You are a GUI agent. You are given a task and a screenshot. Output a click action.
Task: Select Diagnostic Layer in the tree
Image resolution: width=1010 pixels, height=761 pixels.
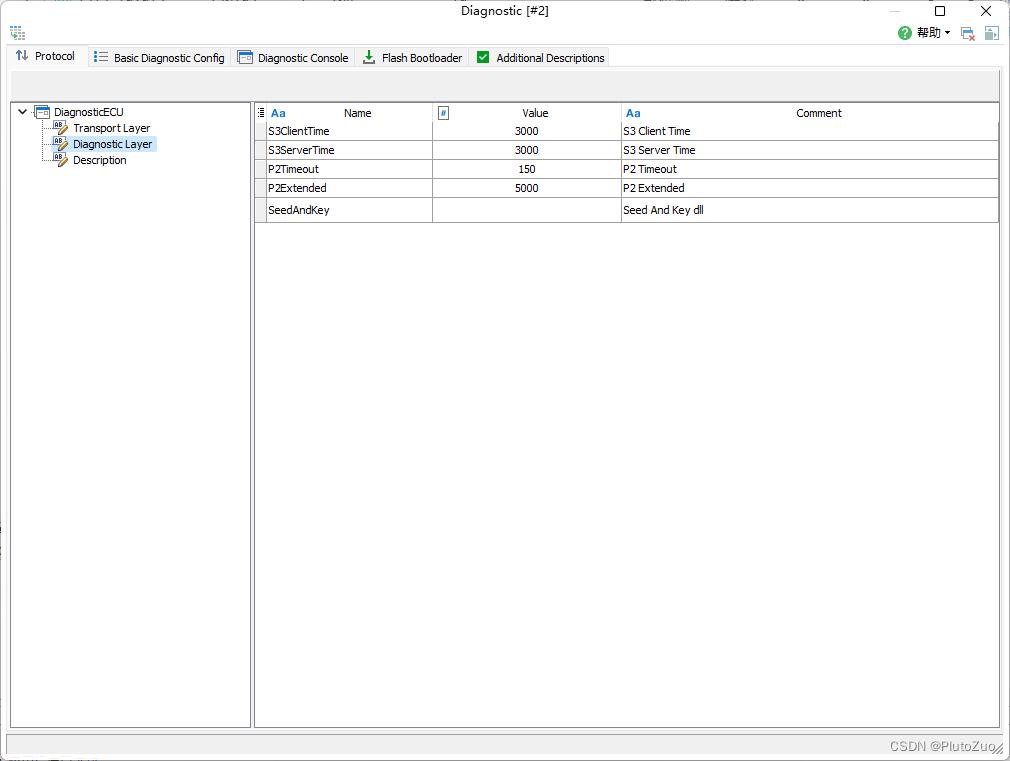(113, 144)
